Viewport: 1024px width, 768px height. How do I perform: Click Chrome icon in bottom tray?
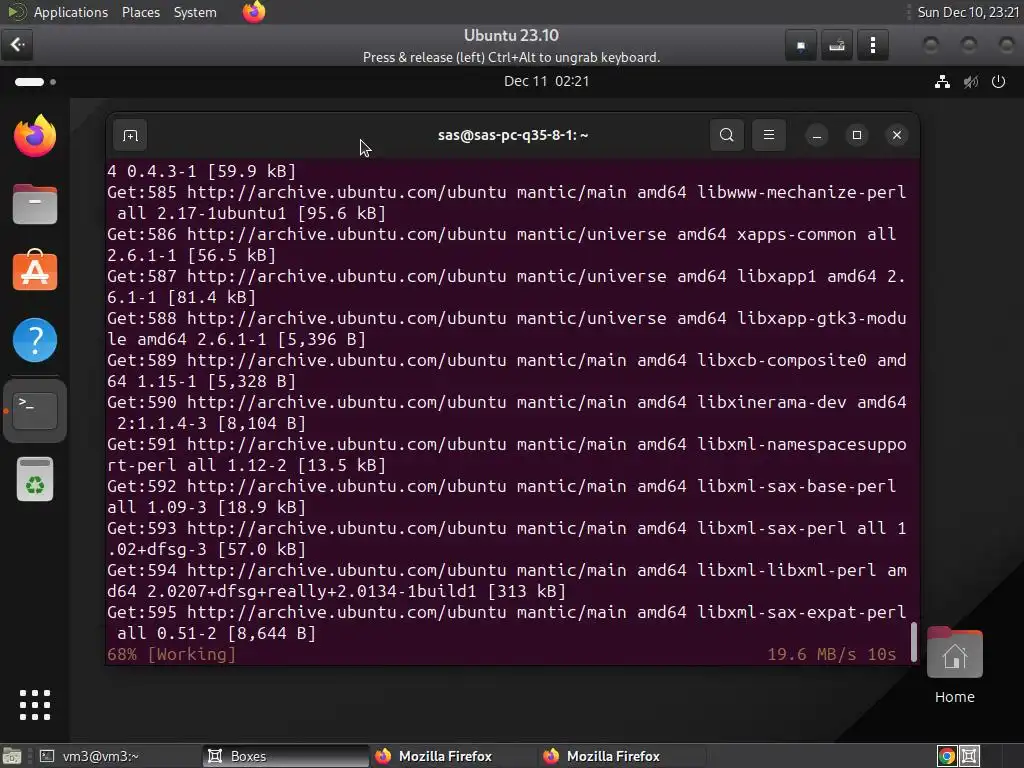pyautogui.click(x=946, y=756)
